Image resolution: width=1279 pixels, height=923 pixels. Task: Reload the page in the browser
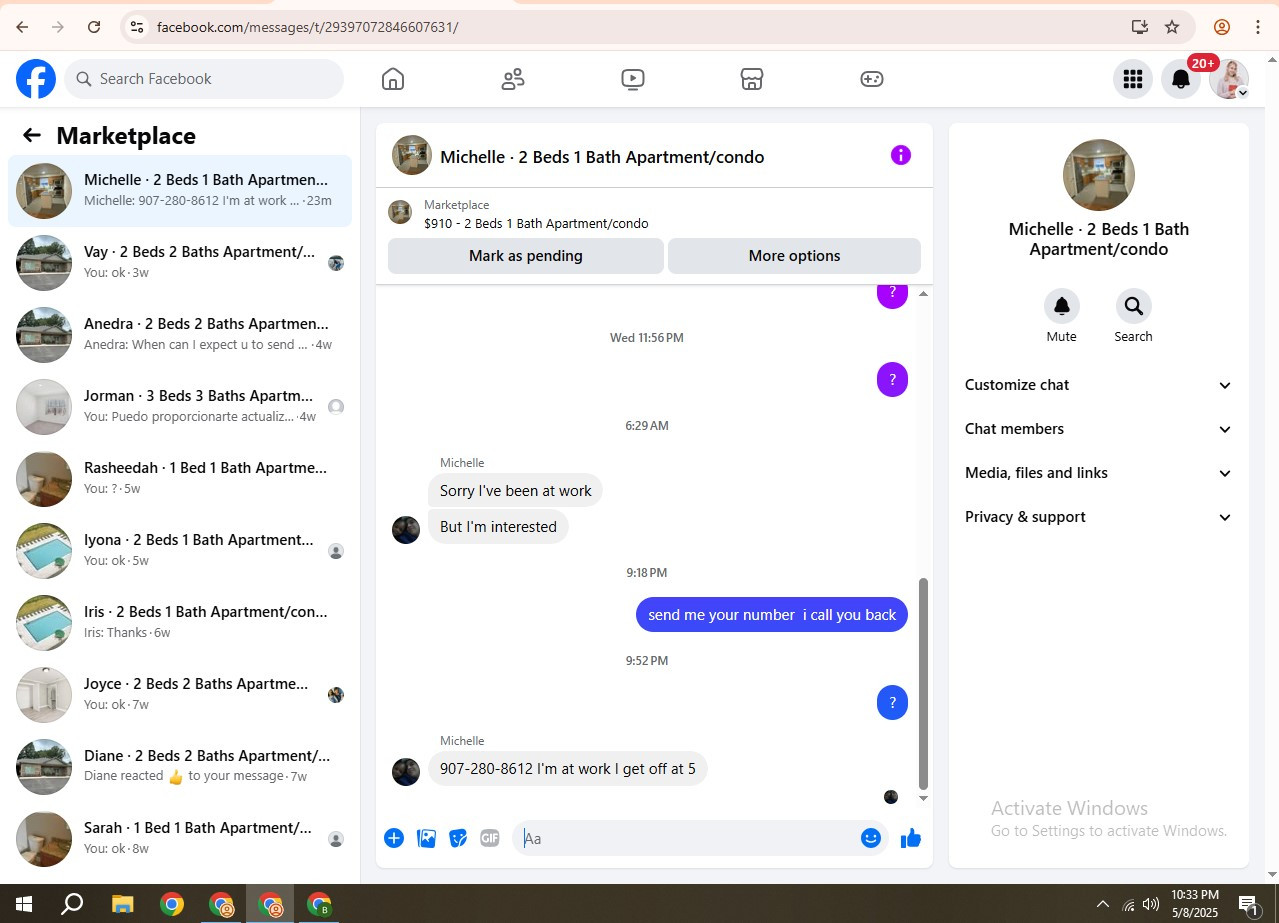tap(94, 27)
